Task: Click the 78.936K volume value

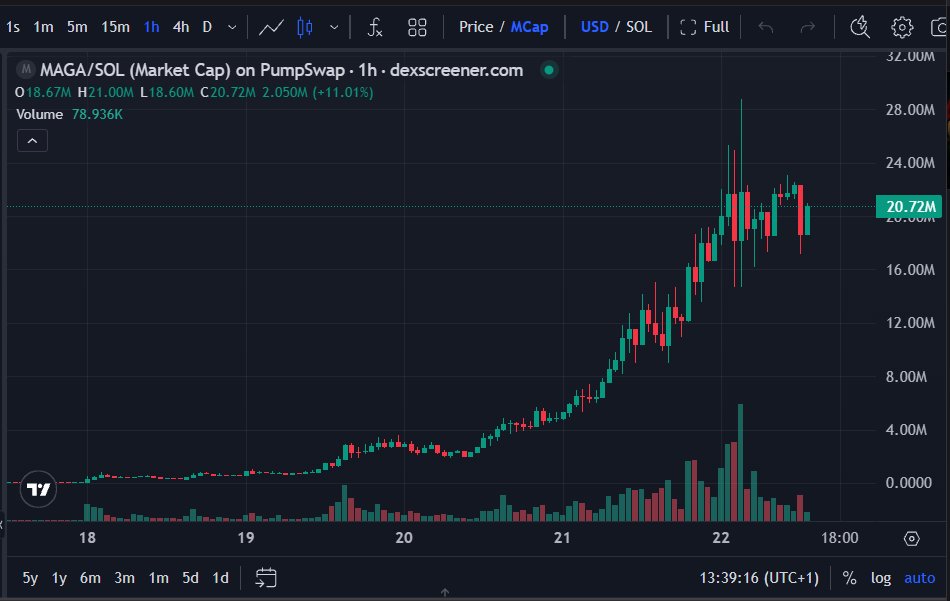Action: (x=97, y=115)
